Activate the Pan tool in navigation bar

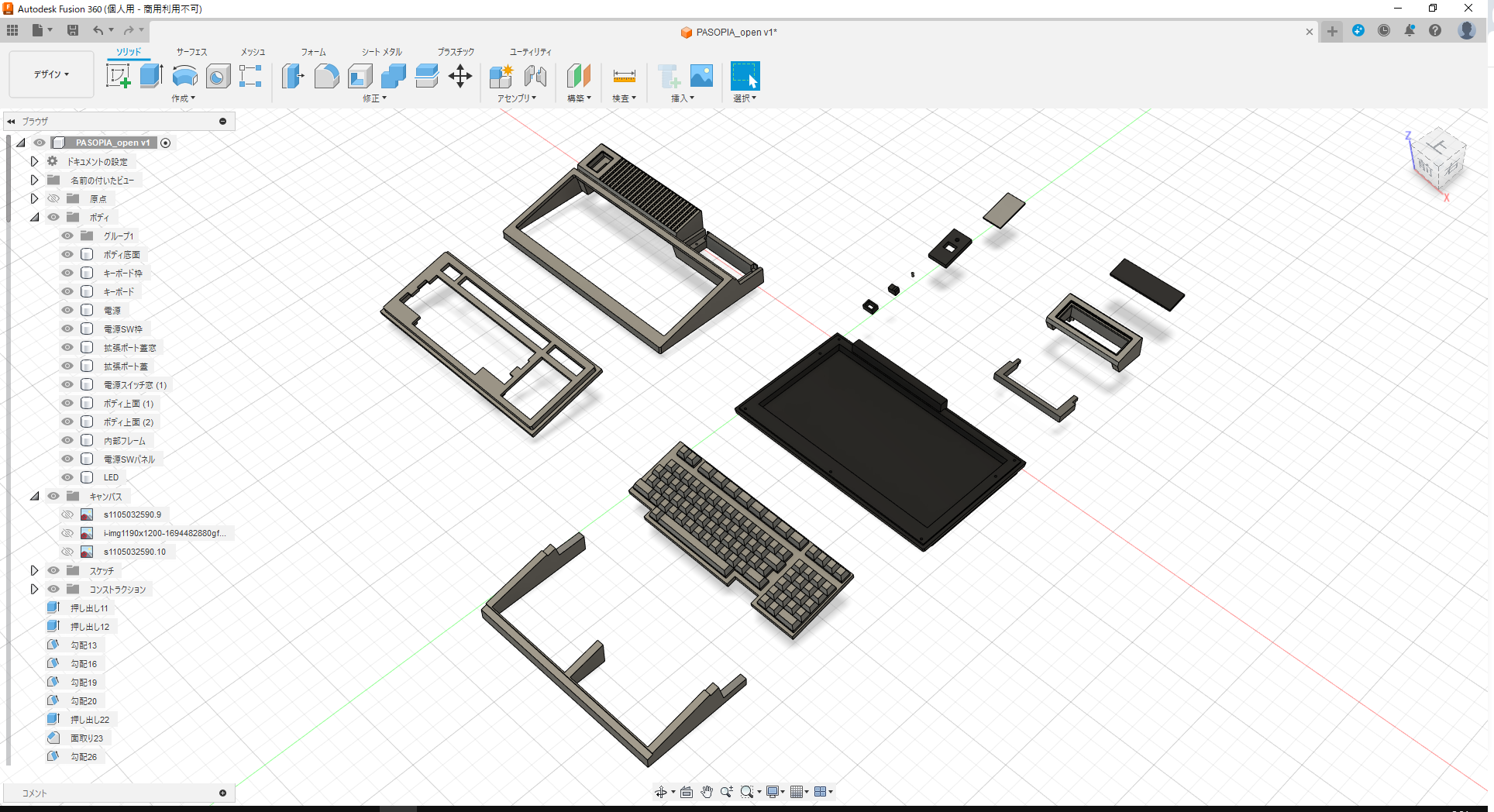[706, 791]
